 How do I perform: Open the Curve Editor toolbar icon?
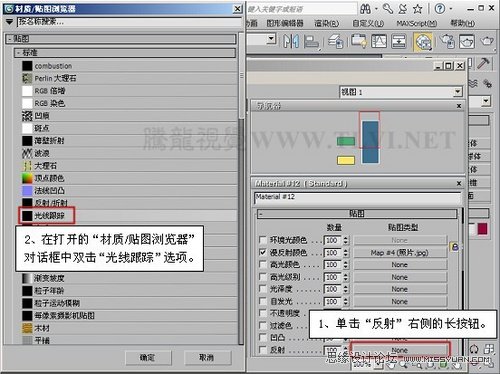click(379, 41)
